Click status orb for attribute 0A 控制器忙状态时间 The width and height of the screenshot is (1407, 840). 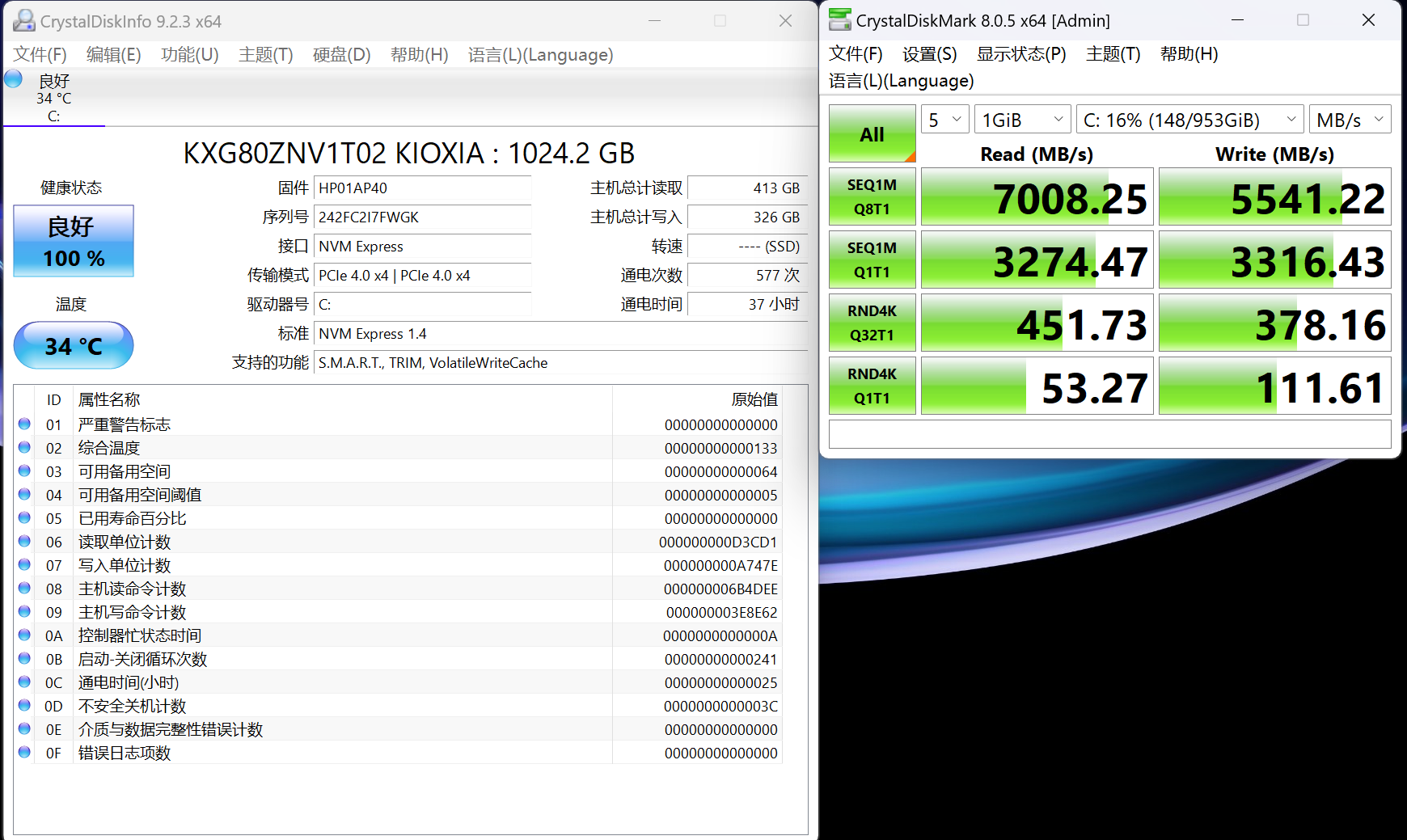coord(24,635)
